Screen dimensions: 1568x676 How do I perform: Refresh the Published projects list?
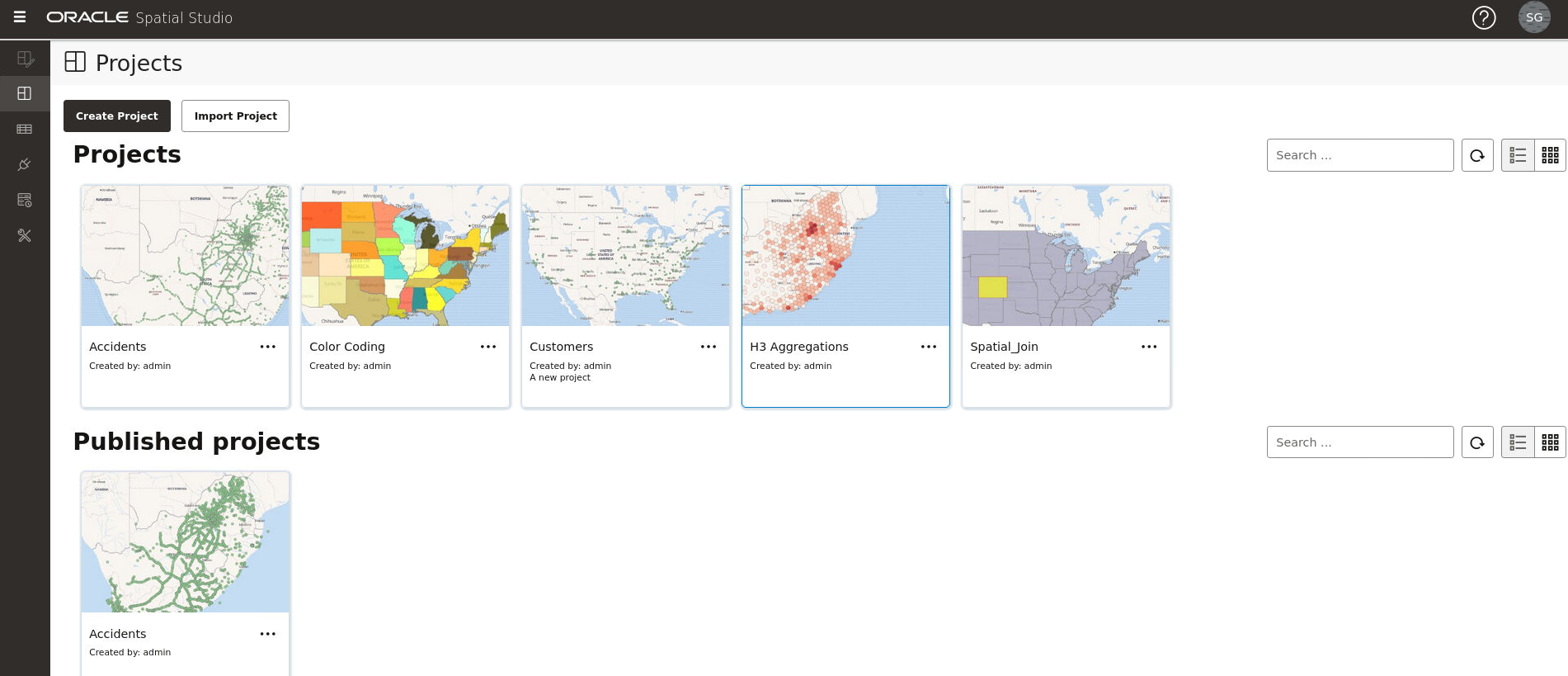point(1477,442)
